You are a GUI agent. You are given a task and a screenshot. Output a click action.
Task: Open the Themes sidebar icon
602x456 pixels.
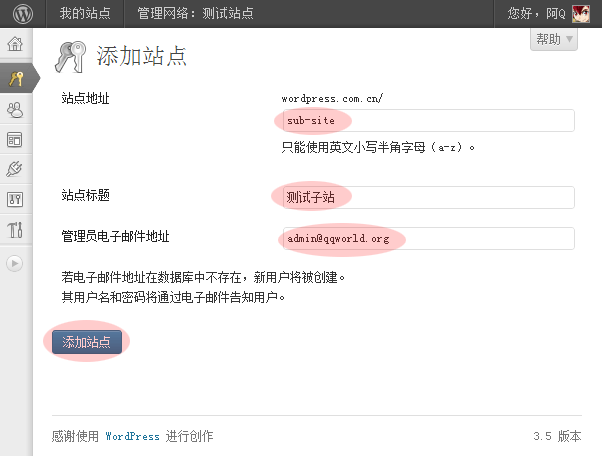click(15, 140)
